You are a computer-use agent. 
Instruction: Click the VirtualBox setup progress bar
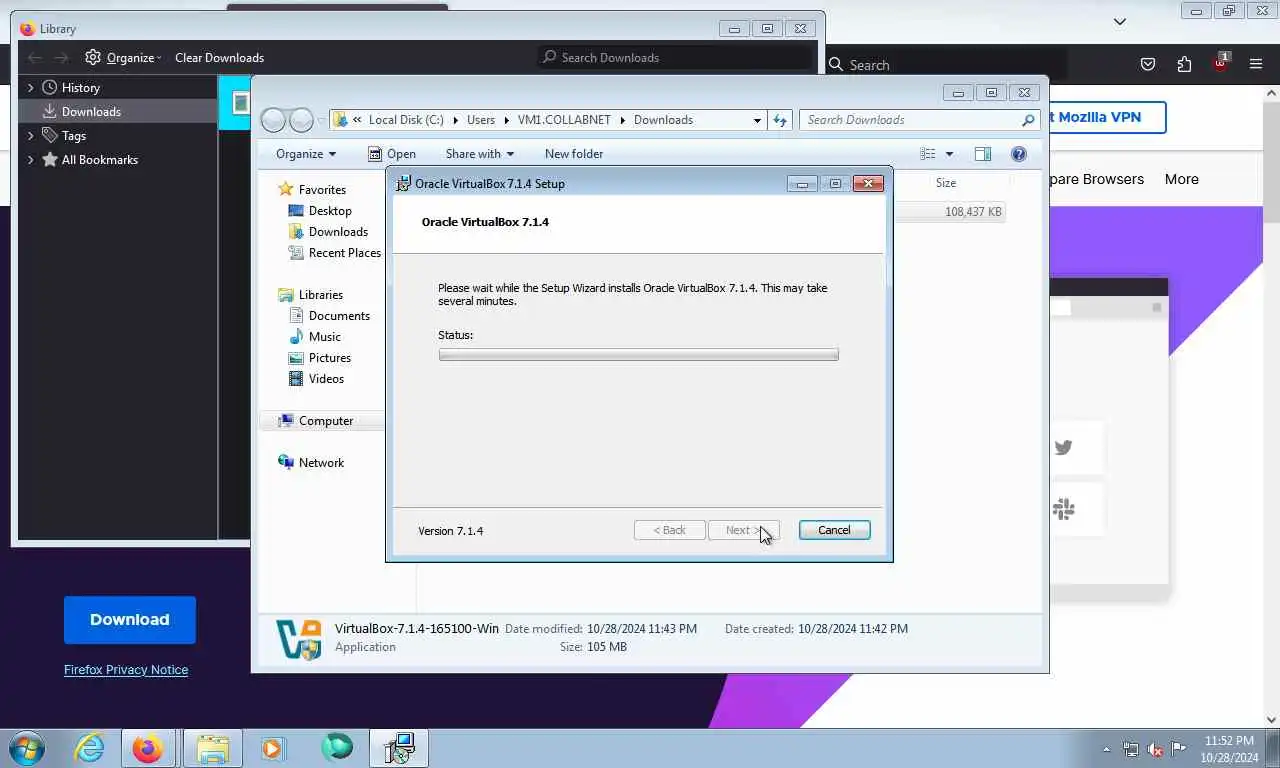pos(638,355)
